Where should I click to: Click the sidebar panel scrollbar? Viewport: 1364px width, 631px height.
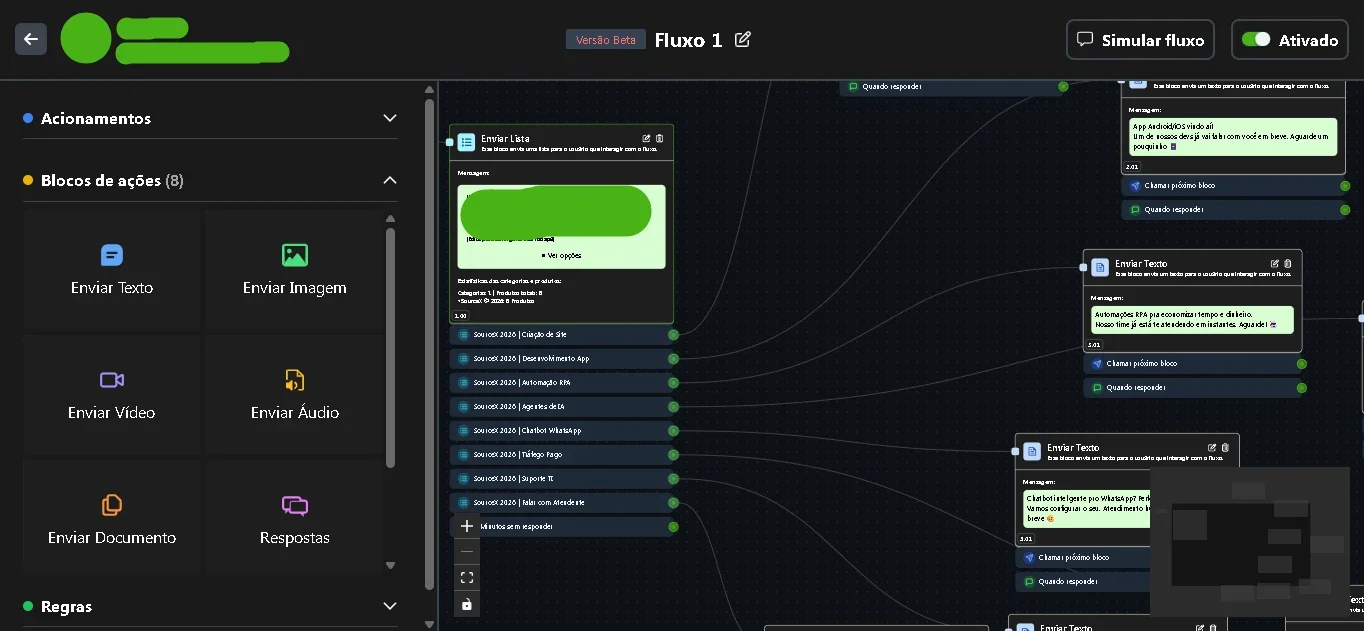tap(429, 343)
